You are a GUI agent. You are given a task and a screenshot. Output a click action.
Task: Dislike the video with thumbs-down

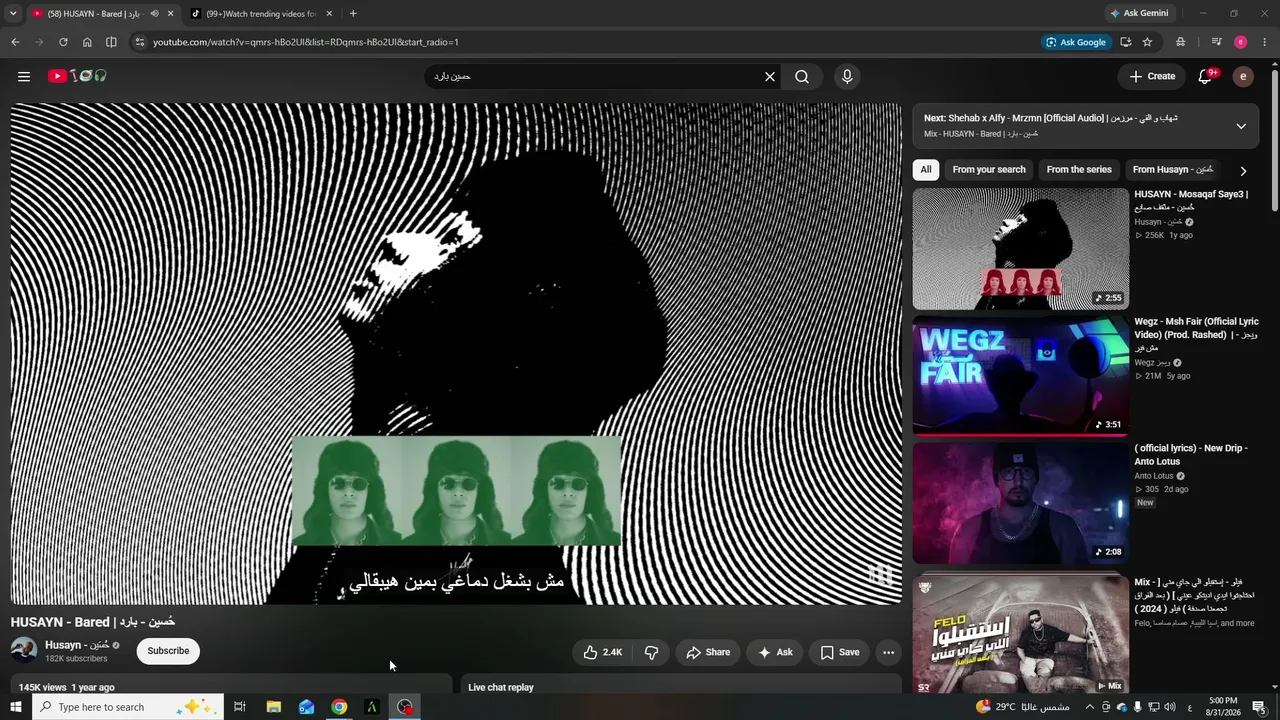point(652,652)
